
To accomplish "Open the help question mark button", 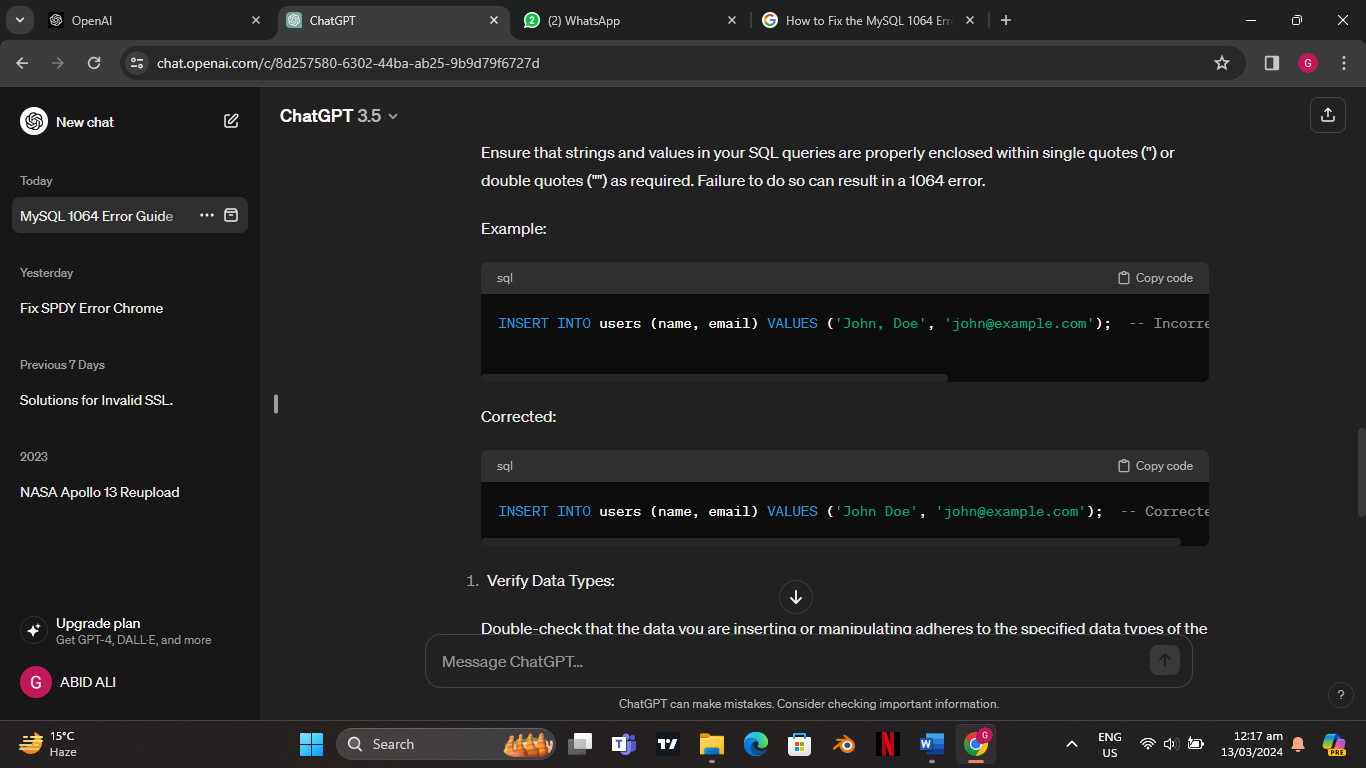I will pos(1341,695).
